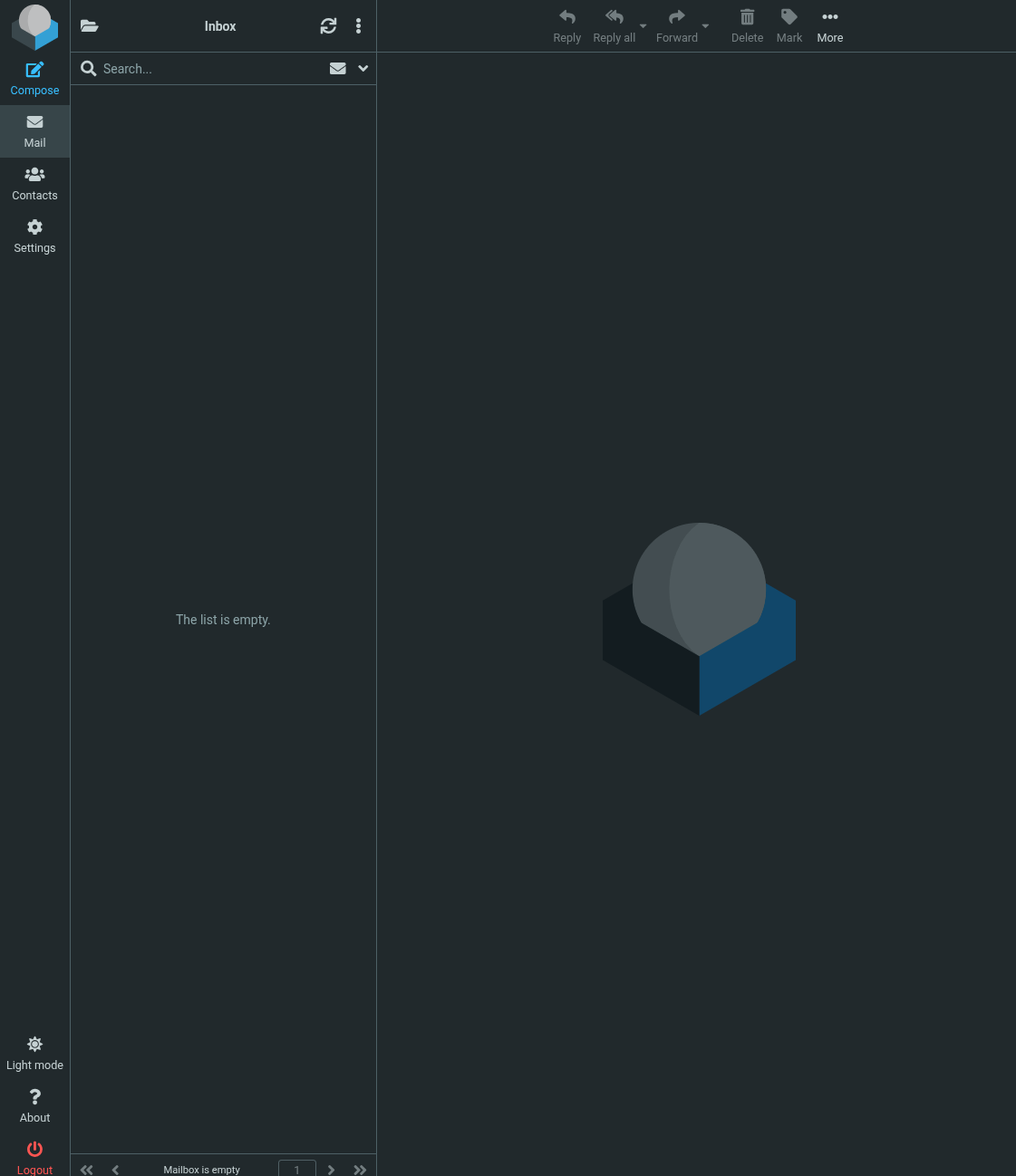Go to the next page of messages
Viewport: 1016px width, 1176px height.
(331, 1170)
